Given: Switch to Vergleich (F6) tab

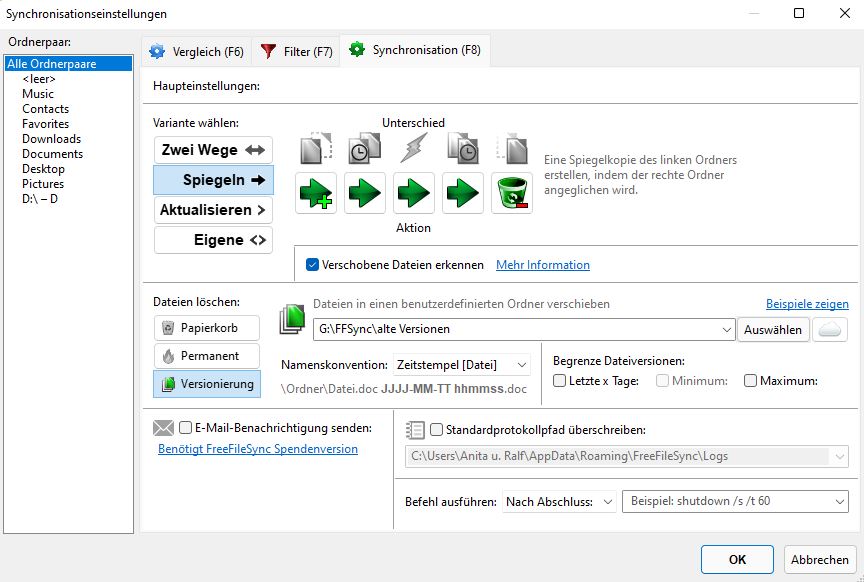Looking at the screenshot, I should click(x=196, y=52).
